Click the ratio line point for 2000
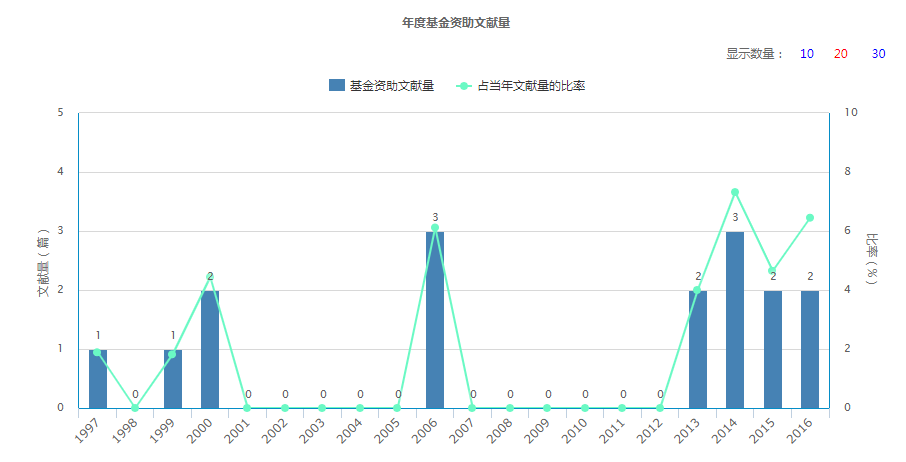 pyautogui.click(x=210, y=277)
